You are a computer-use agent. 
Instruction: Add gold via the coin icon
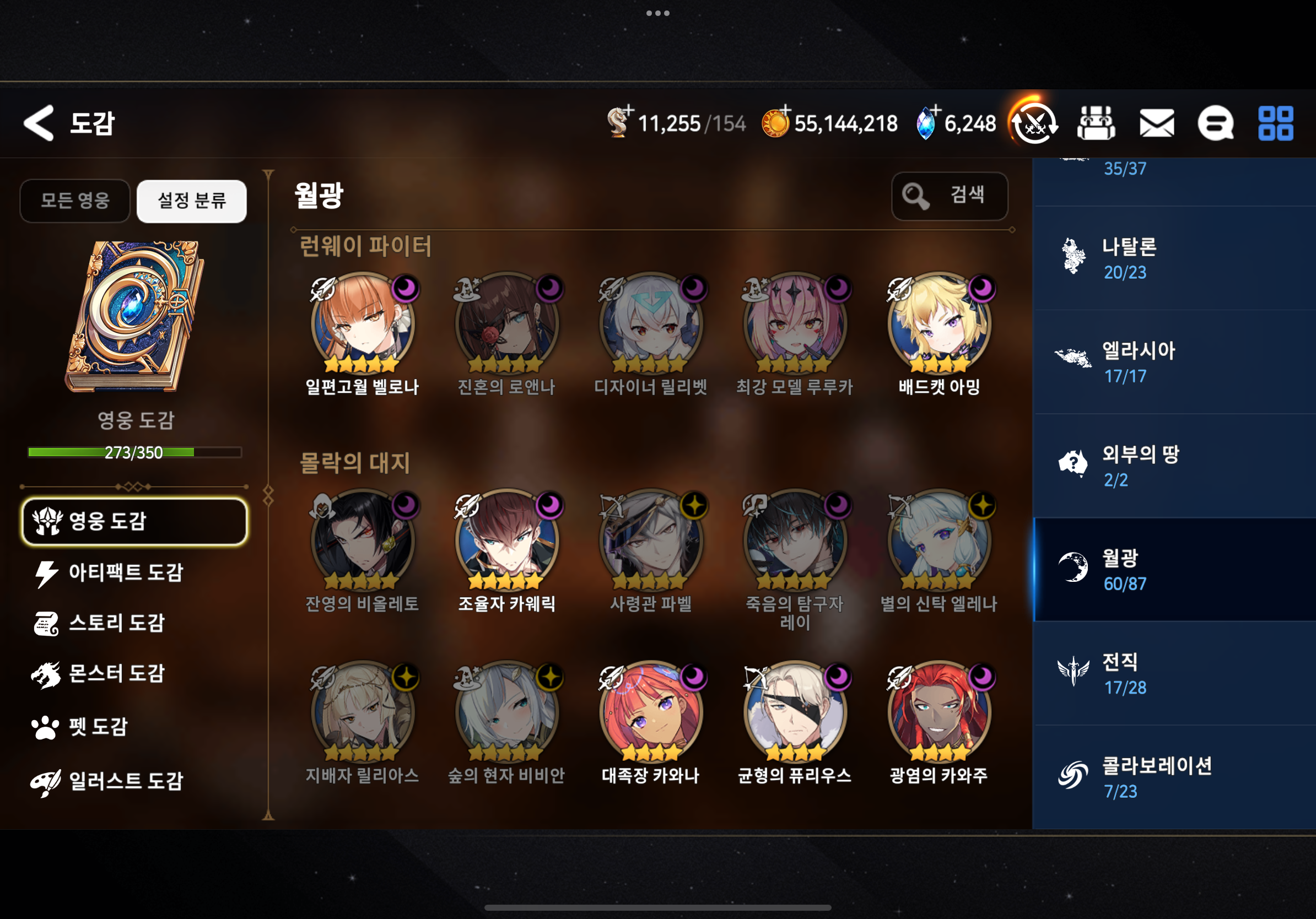point(775,121)
